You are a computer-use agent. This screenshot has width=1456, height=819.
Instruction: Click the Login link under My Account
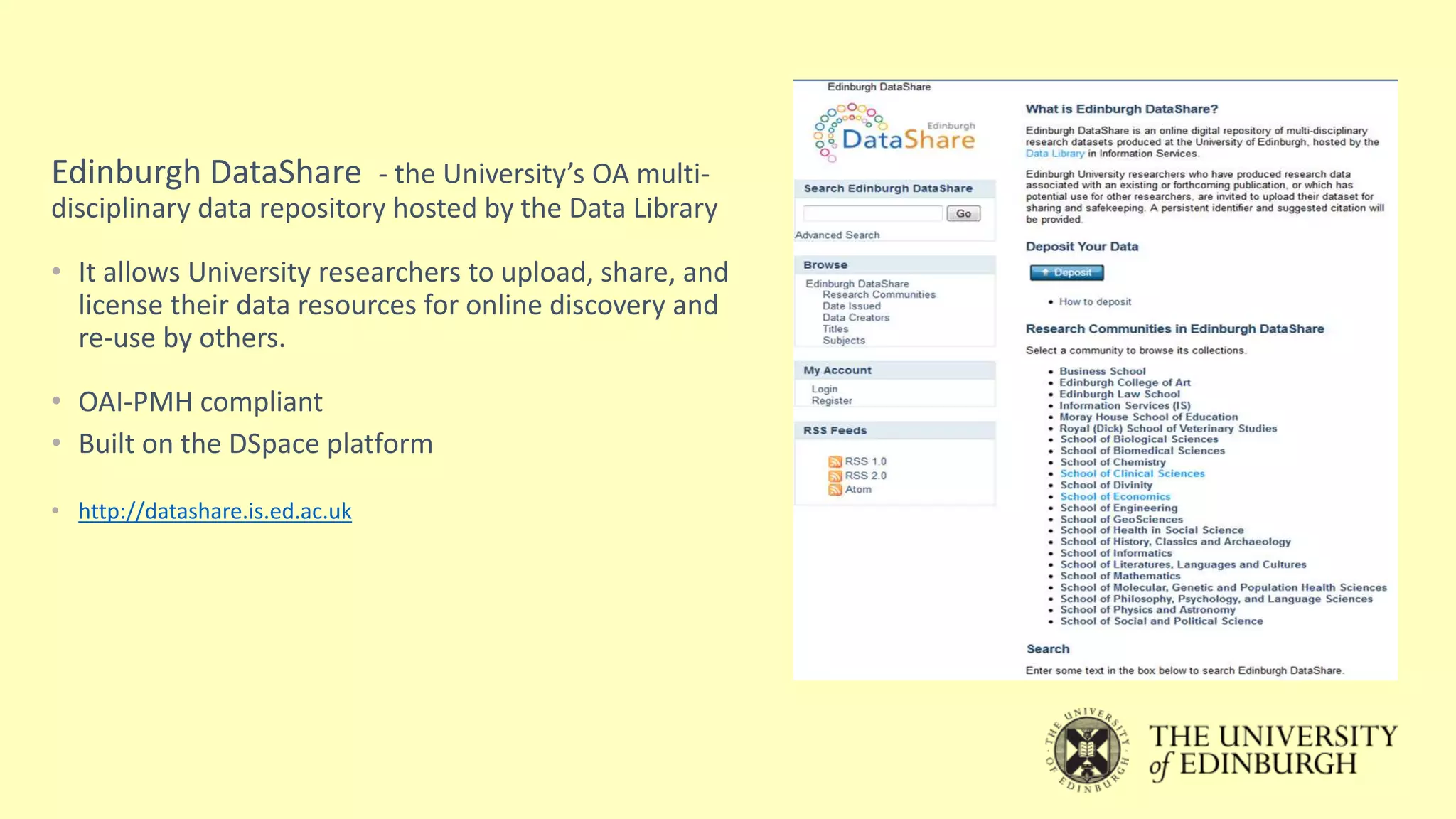[825, 389]
